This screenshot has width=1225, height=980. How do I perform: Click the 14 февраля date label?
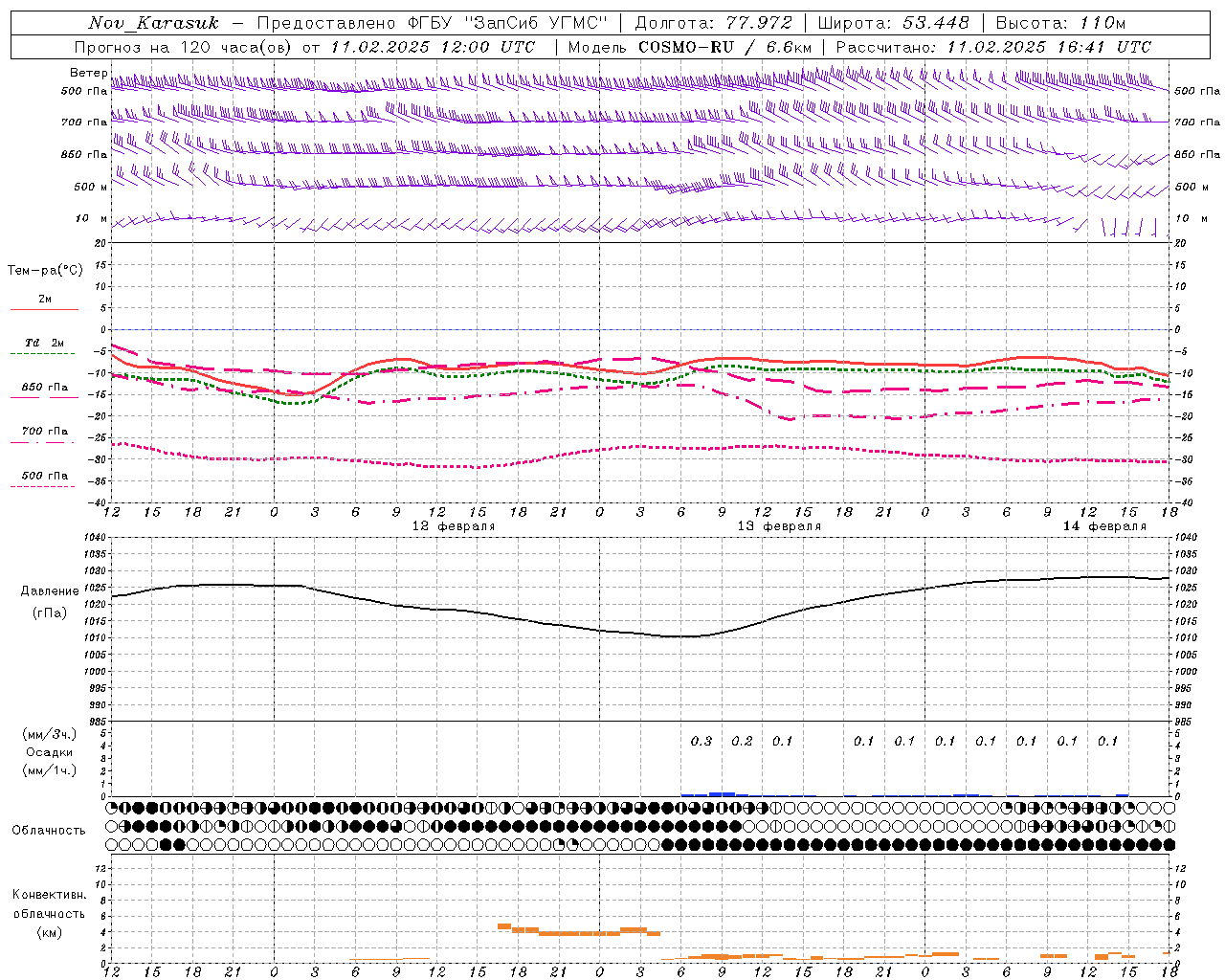pos(1104,526)
